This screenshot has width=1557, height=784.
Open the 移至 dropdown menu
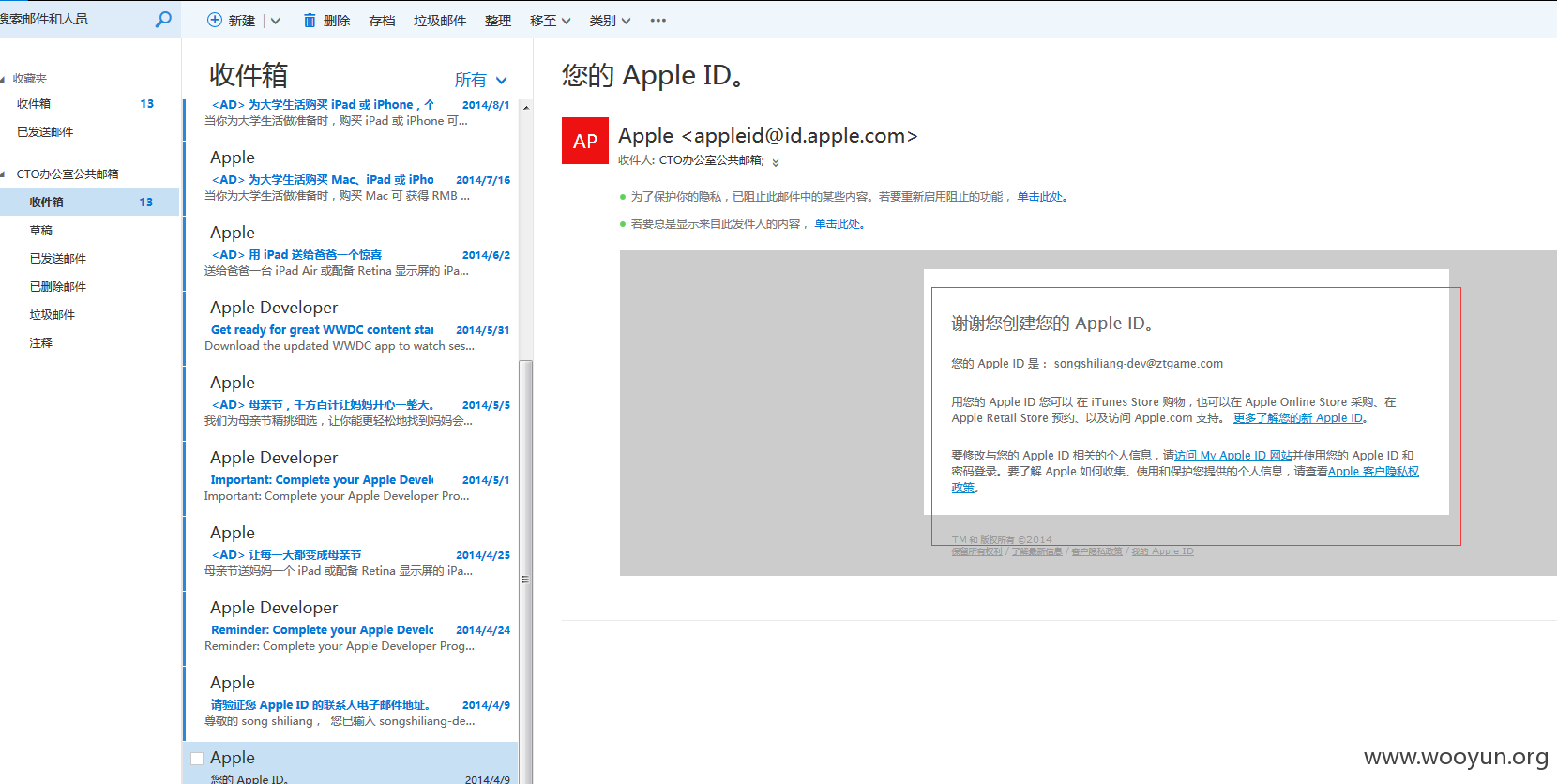551,21
